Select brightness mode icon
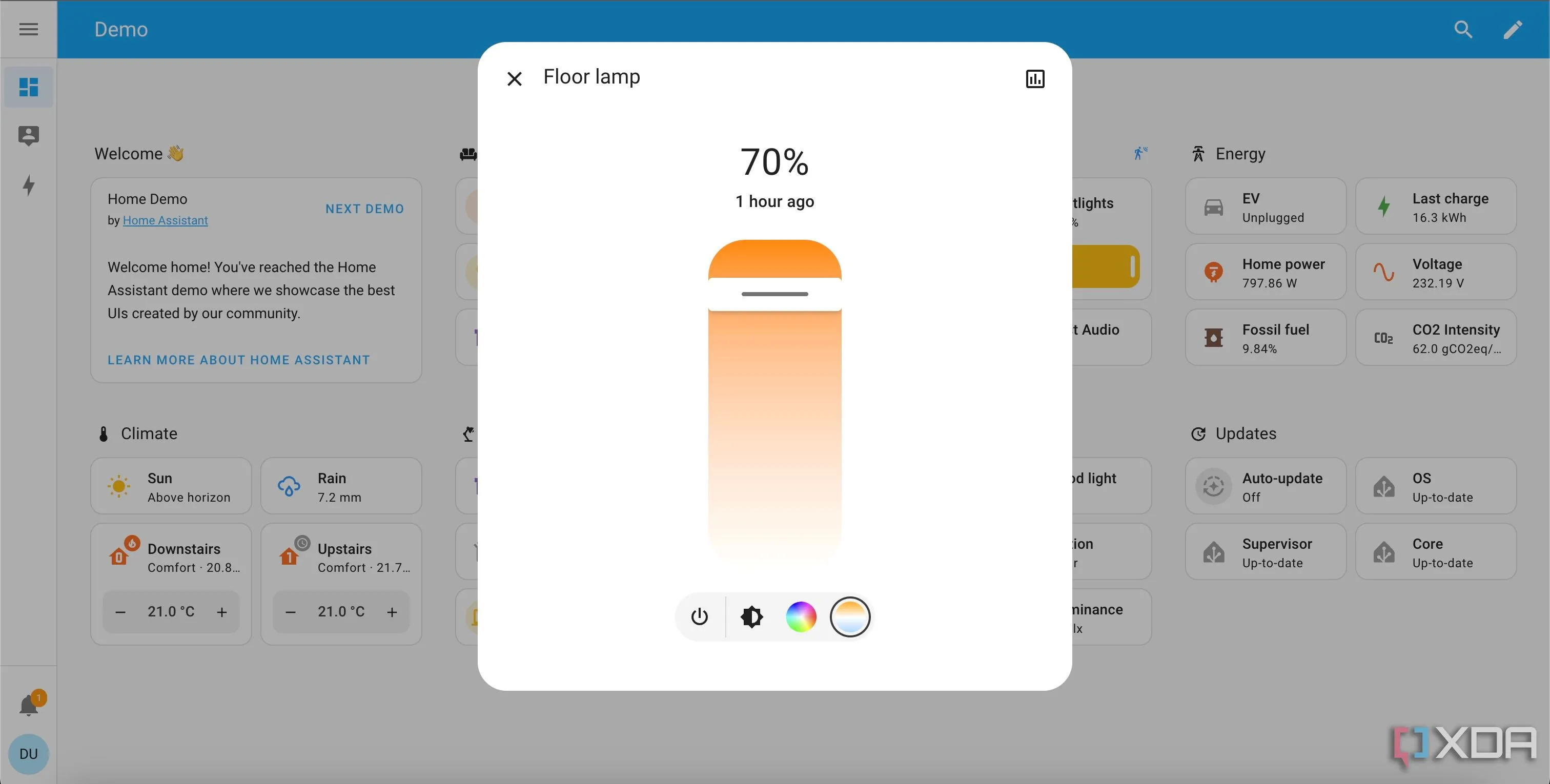The image size is (1550, 784). [x=751, y=617]
